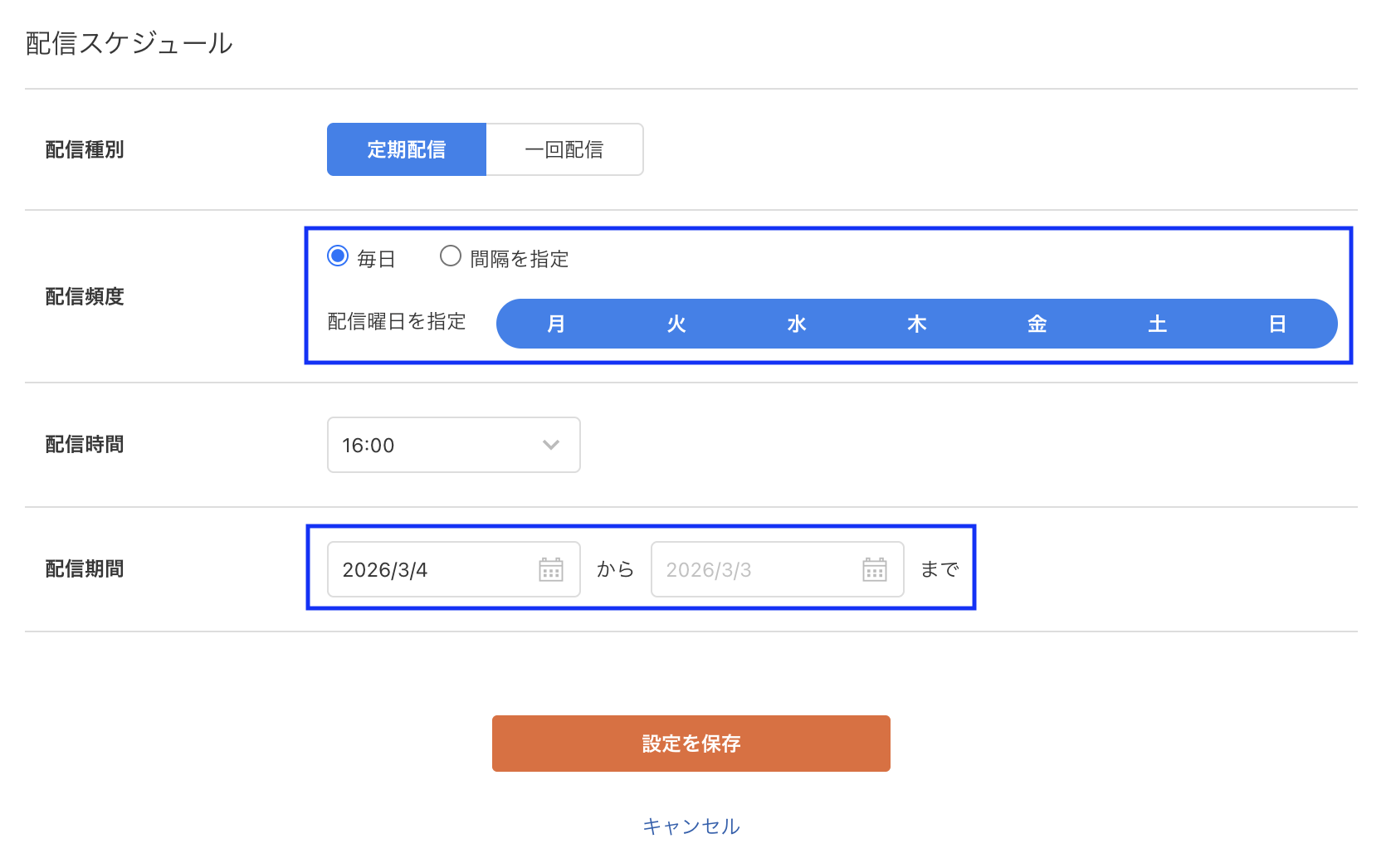Click the empty end date field
Viewport: 1396px width, 868px height.
(x=747, y=569)
